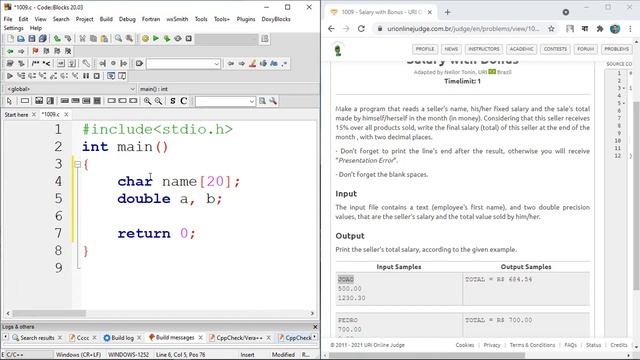640x360 pixels.
Task: Click the browser horizontal scrollbar thumb
Action: (x=427, y=356)
